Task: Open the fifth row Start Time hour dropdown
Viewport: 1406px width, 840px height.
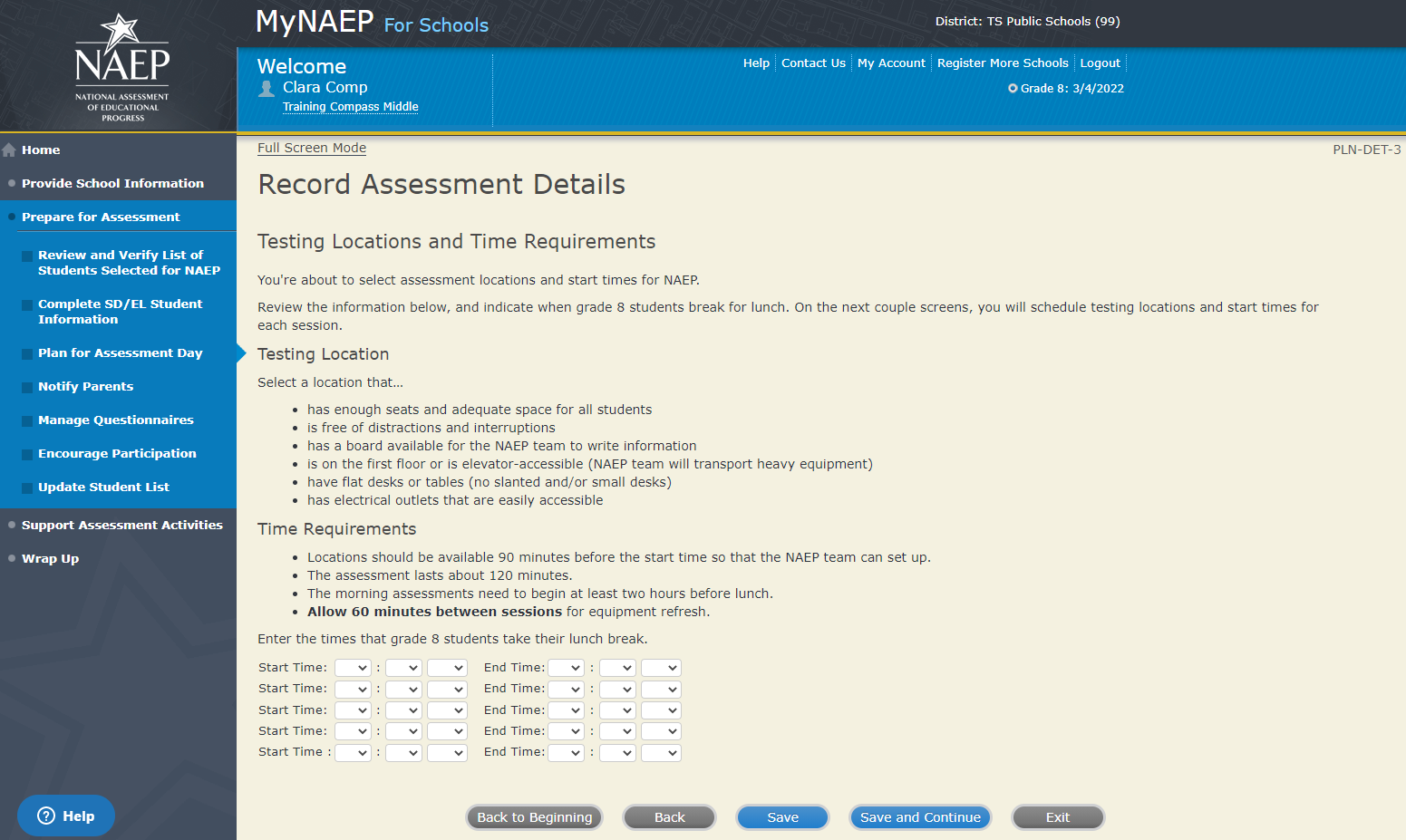Action: (x=353, y=752)
